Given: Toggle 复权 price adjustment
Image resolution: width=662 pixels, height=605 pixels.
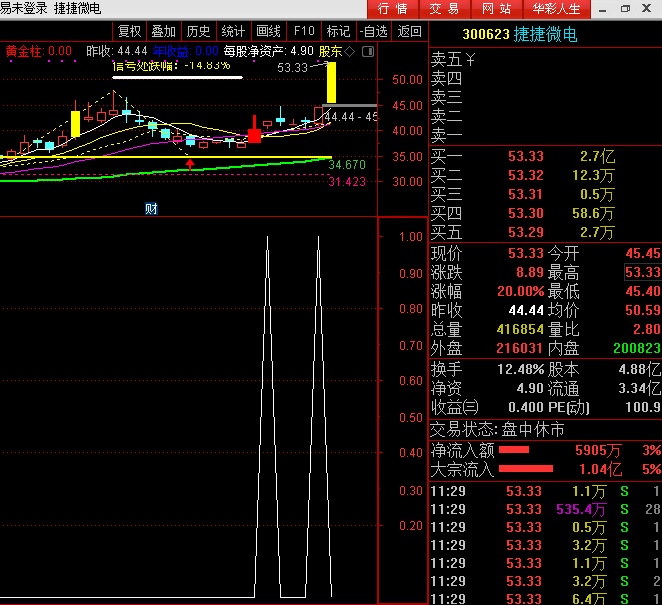Looking at the screenshot, I should (128, 31).
